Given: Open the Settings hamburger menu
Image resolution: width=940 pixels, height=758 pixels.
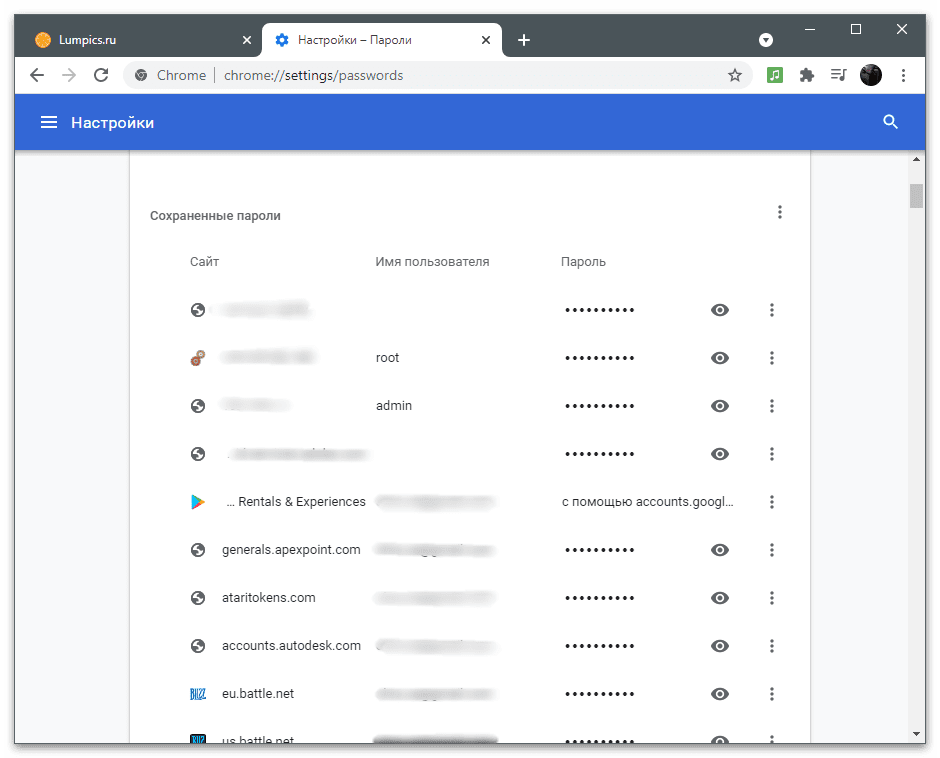Looking at the screenshot, I should click(x=49, y=122).
